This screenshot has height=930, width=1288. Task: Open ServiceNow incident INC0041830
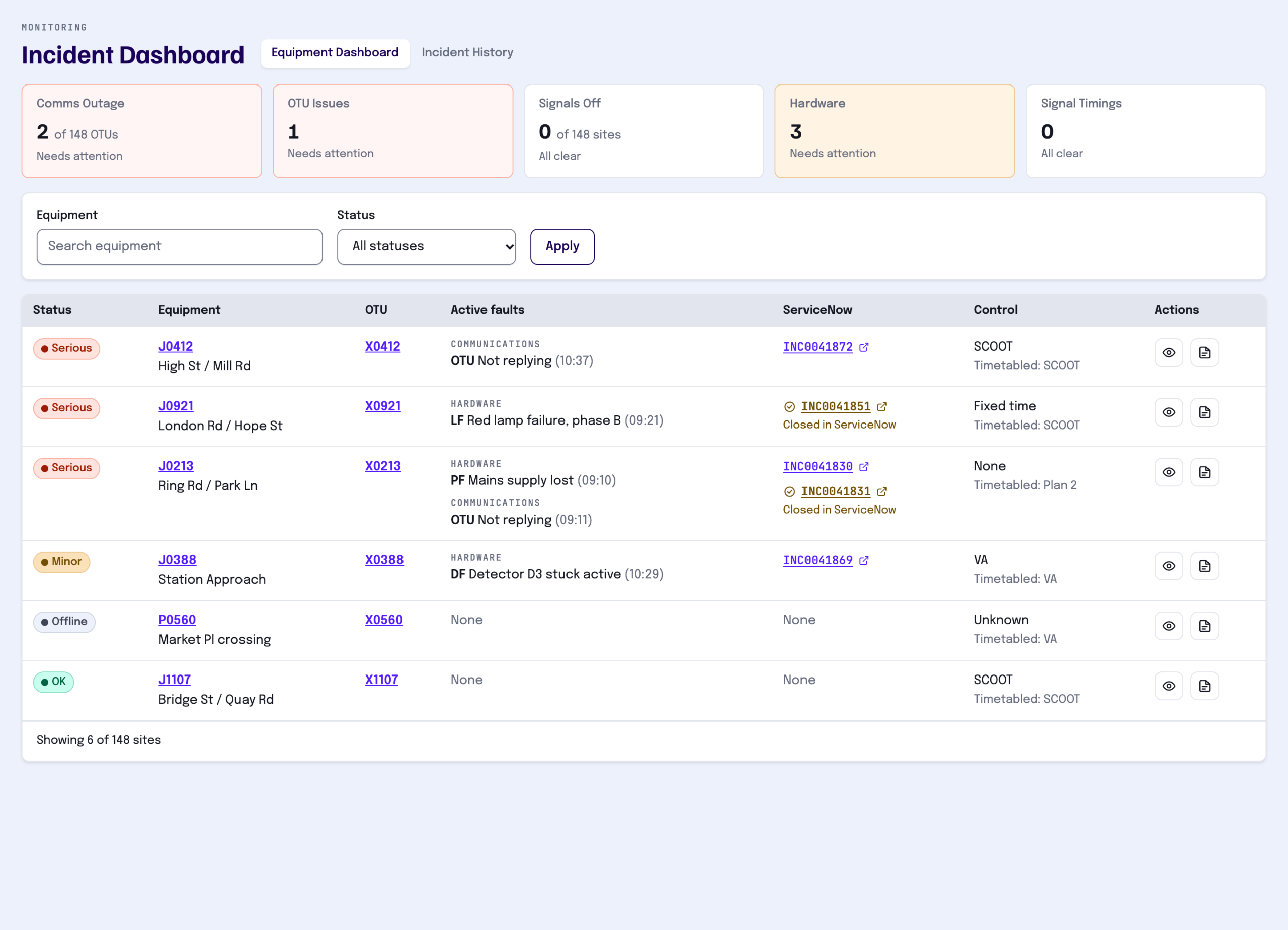pos(818,467)
